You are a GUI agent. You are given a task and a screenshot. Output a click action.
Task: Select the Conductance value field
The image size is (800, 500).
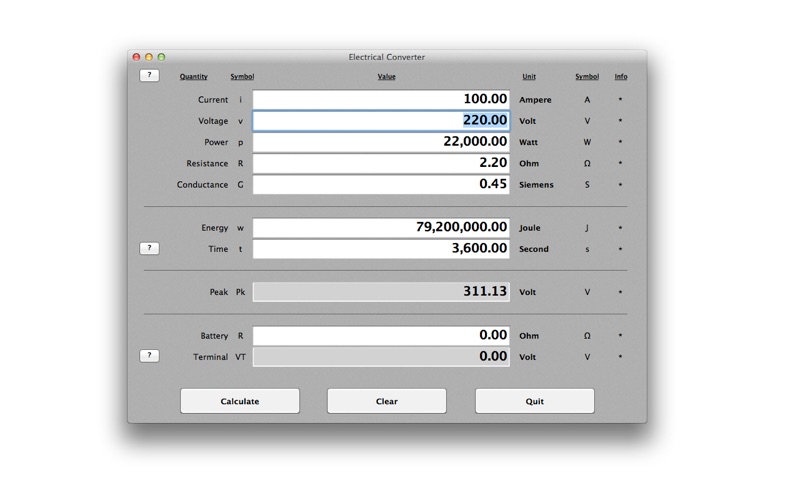[381, 185]
